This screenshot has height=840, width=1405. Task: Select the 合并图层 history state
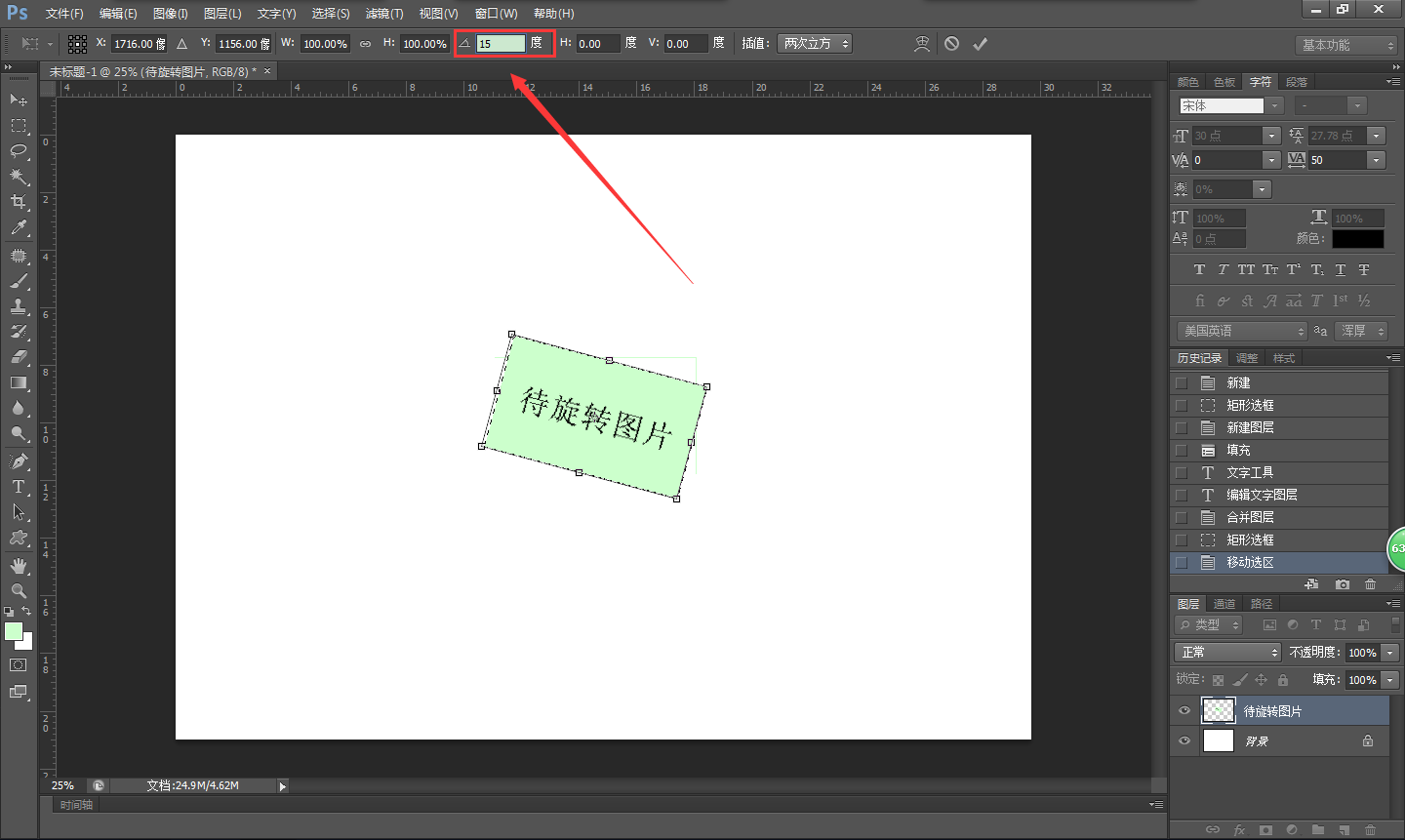tap(1250, 518)
